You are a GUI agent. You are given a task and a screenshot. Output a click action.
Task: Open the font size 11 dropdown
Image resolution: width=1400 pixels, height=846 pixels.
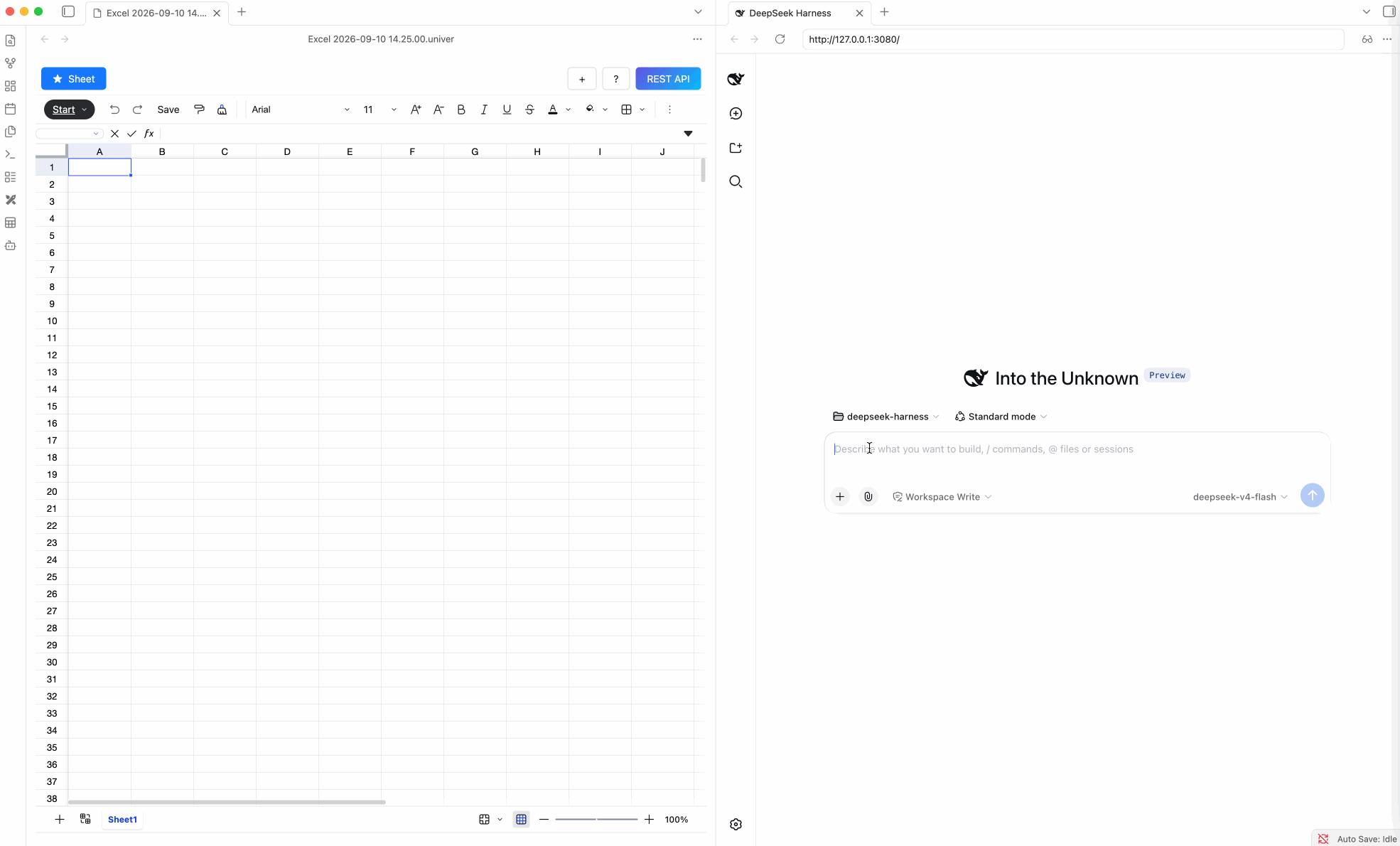(379, 109)
